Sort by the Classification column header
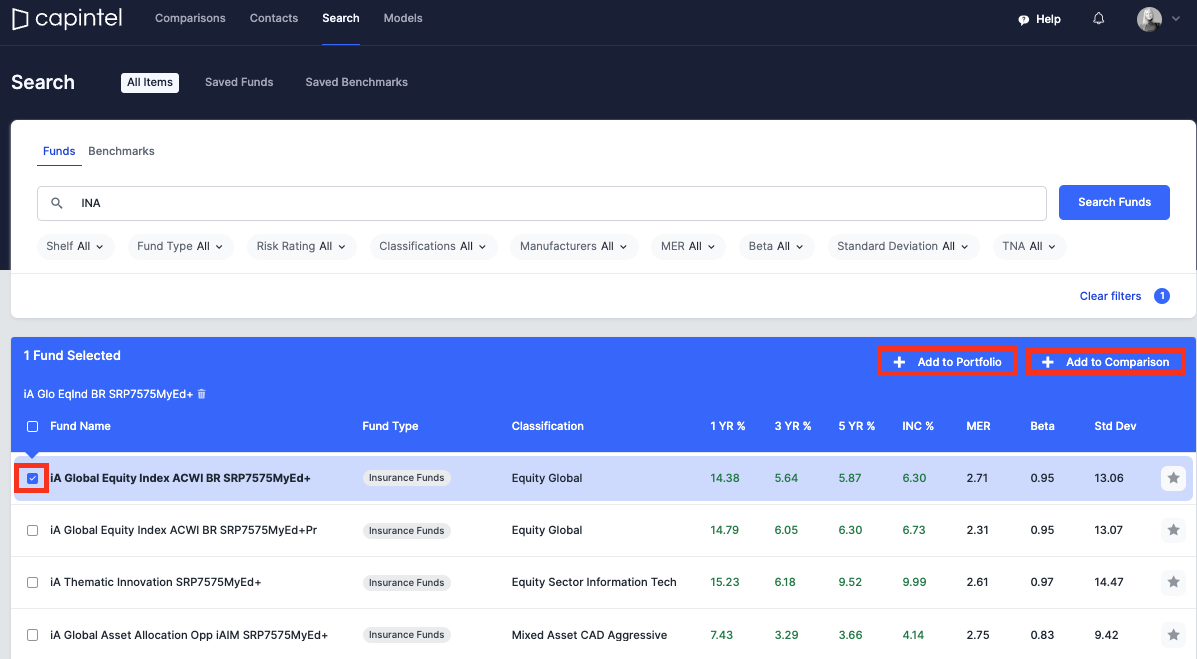This screenshot has height=659, width=1197. point(547,426)
